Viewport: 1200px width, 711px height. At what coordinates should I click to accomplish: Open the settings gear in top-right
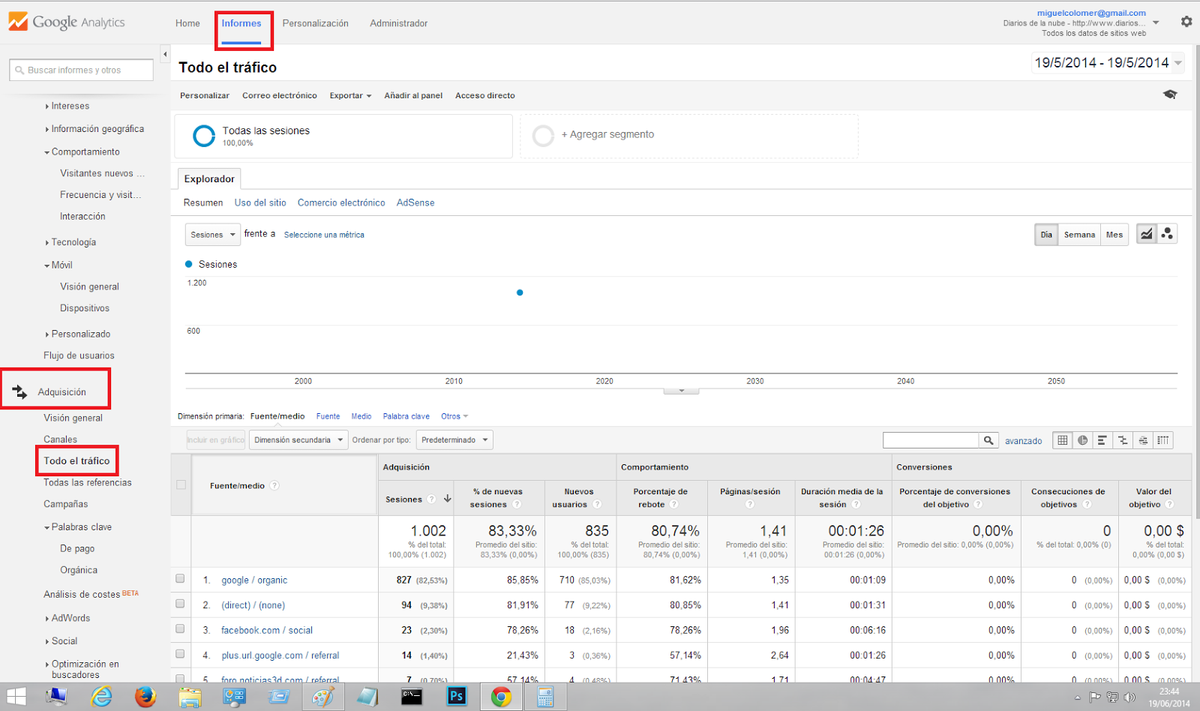[x=1186, y=22]
